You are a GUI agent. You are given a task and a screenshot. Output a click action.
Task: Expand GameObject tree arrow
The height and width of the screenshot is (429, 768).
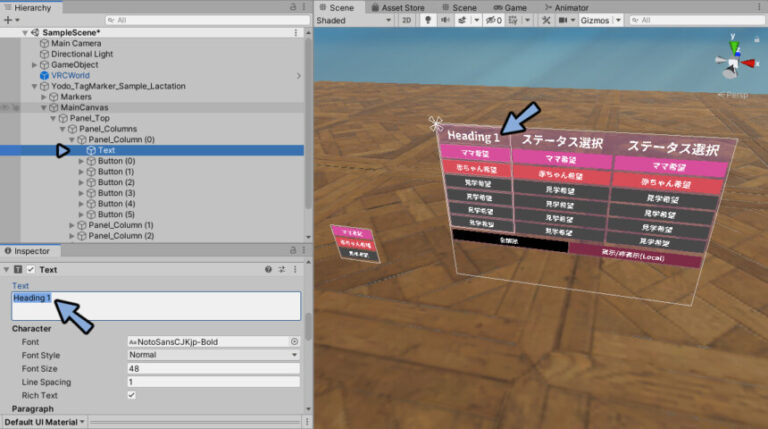[x=34, y=65]
